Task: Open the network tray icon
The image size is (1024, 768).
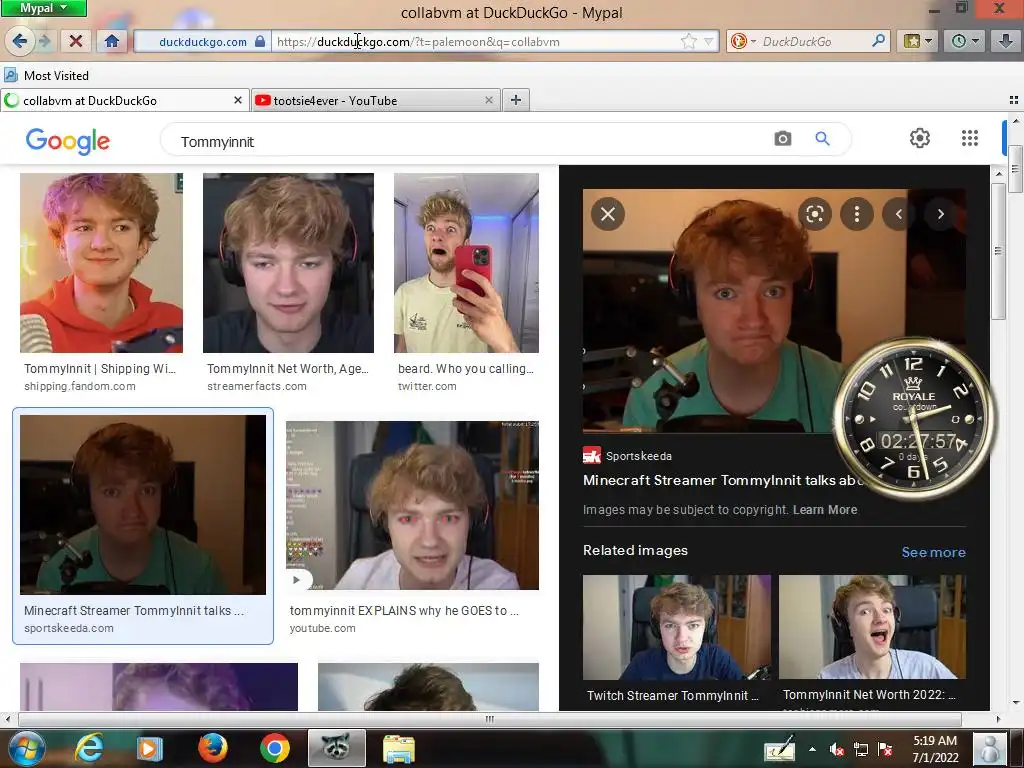Action: click(861, 750)
